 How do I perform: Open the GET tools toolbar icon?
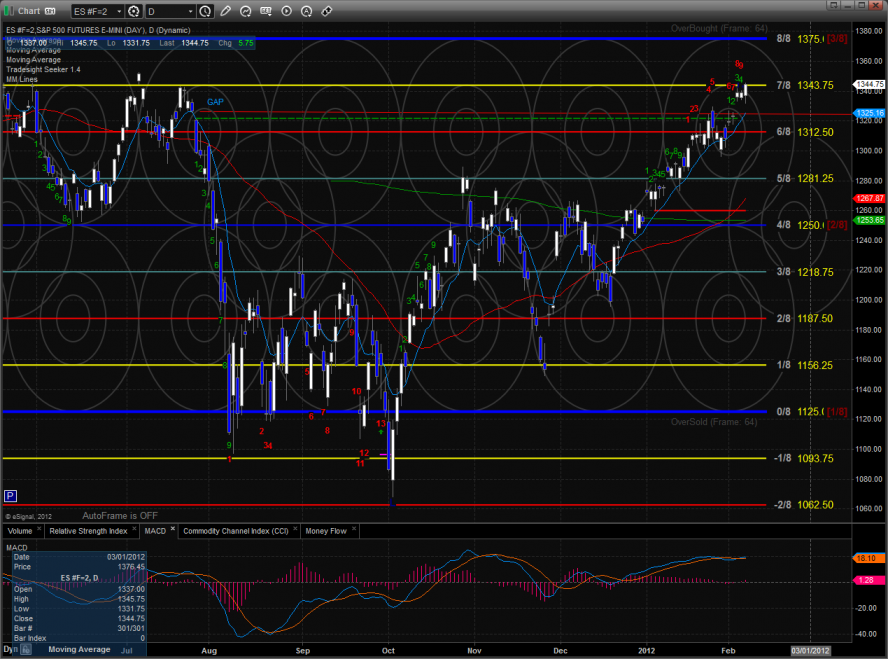pos(266,11)
